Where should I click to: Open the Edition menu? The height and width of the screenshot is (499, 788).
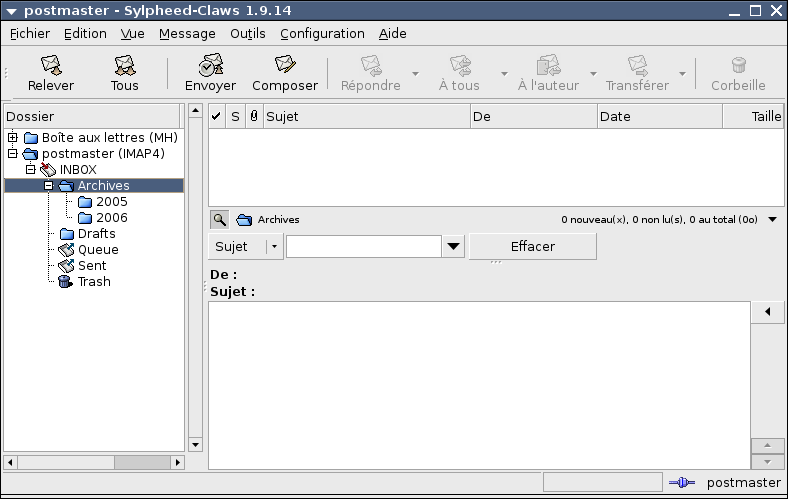click(85, 34)
